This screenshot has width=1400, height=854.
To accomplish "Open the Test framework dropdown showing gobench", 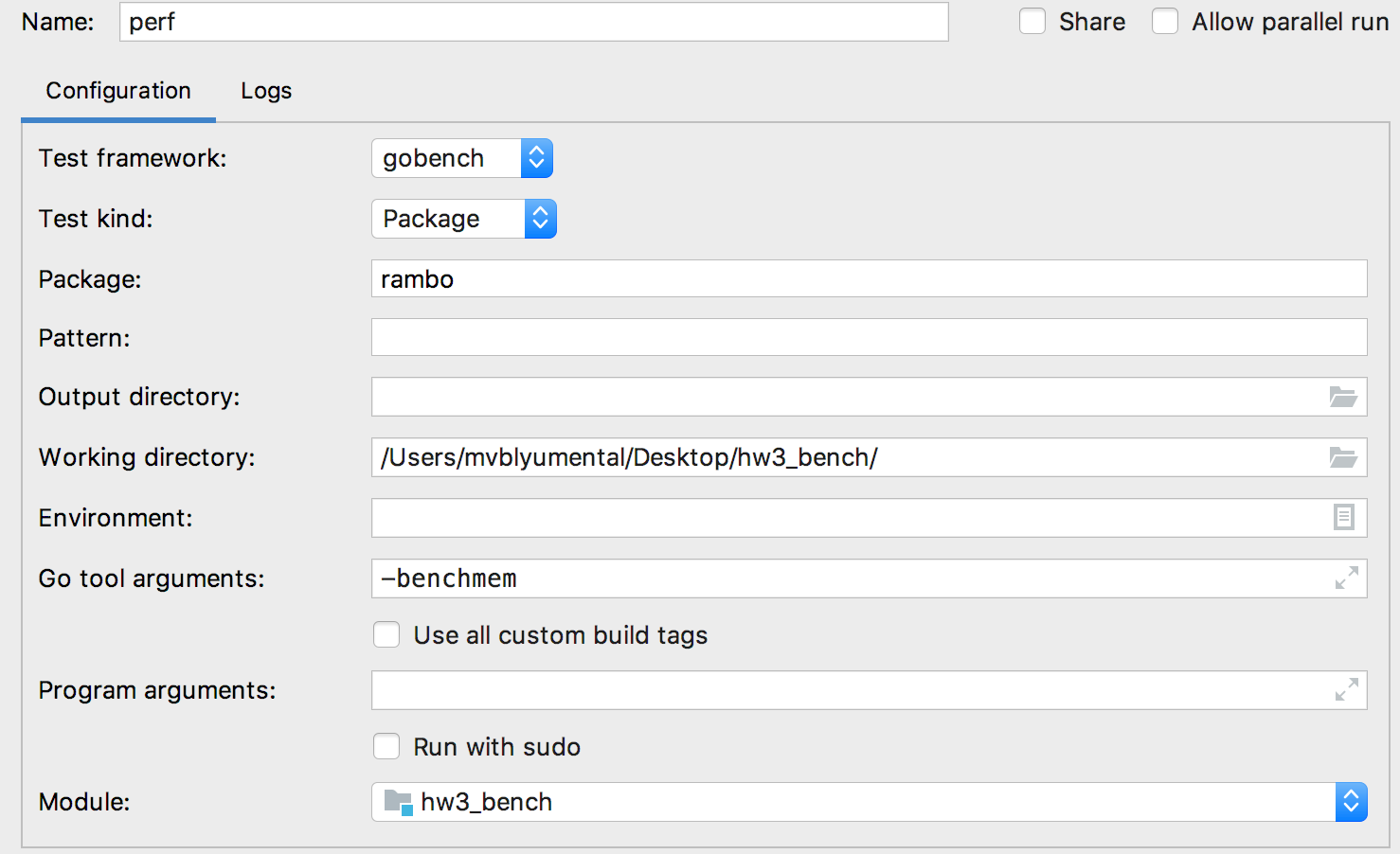I will (x=535, y=158).
